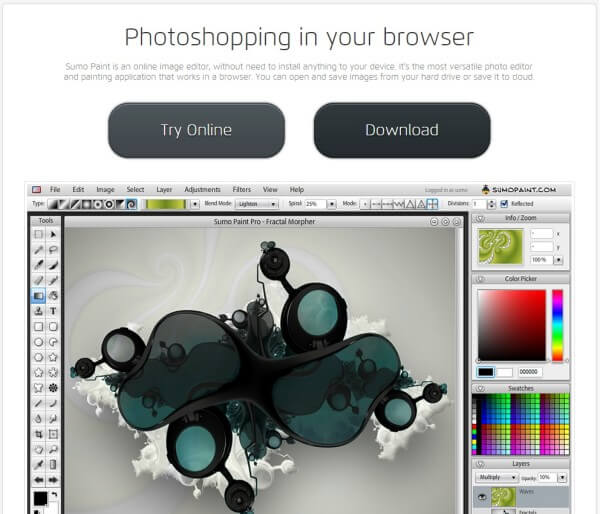This screenshot has height=514, width=600.
Task: Collapse the Info / Zoom panel
Action: pos(480,218)
